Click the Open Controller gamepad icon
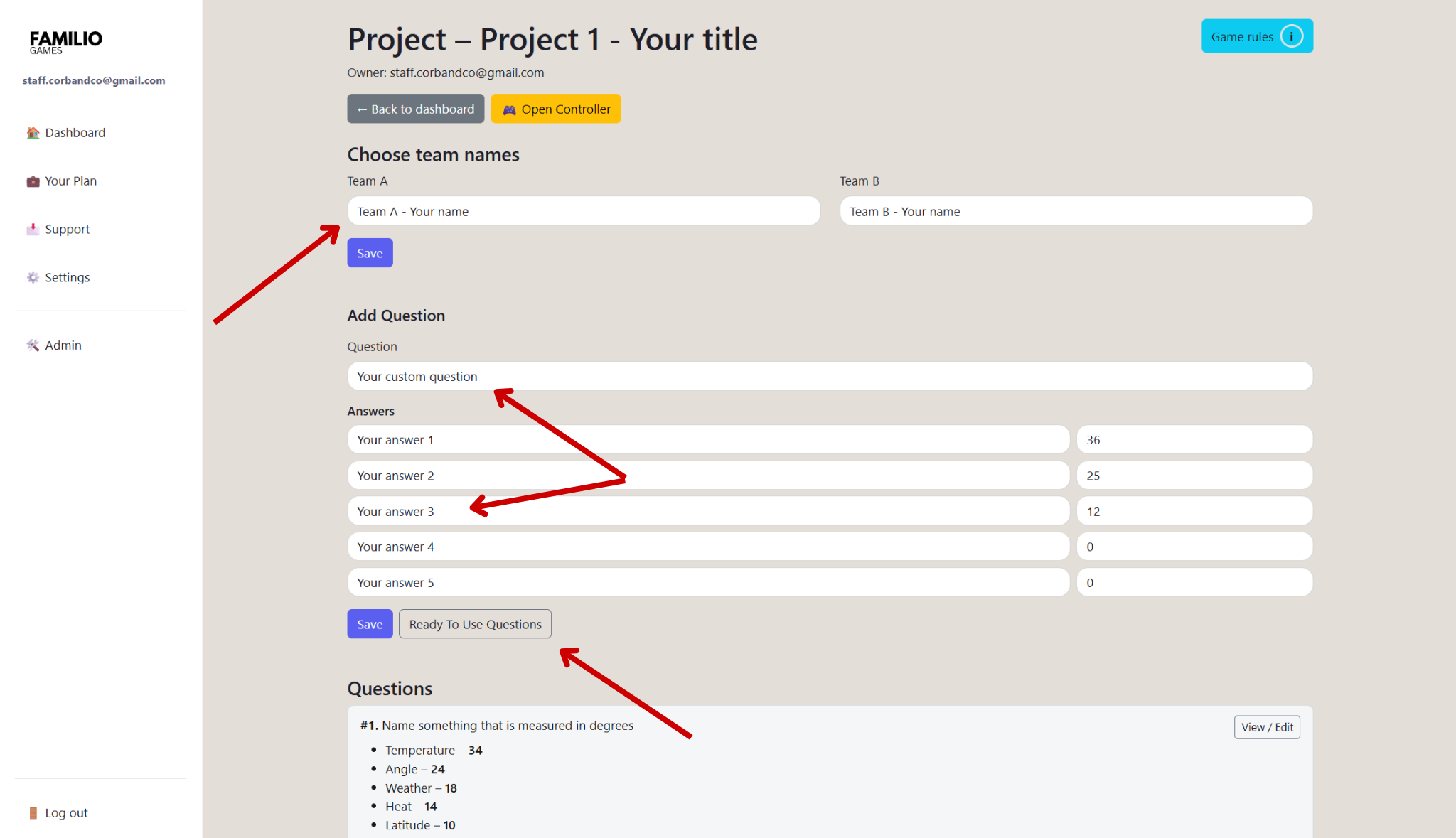 509,109
